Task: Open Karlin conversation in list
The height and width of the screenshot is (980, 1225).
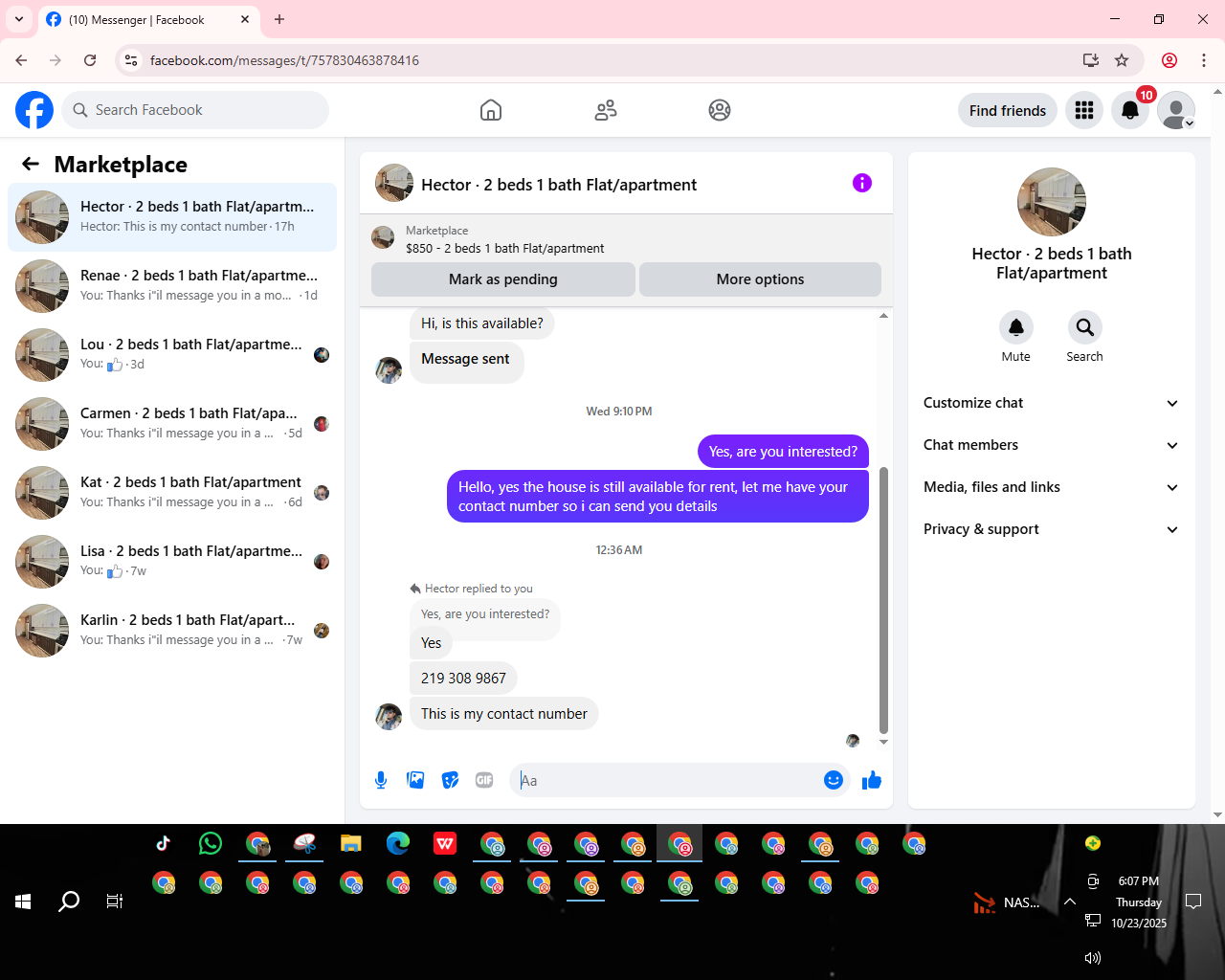Action: (172, 631)
